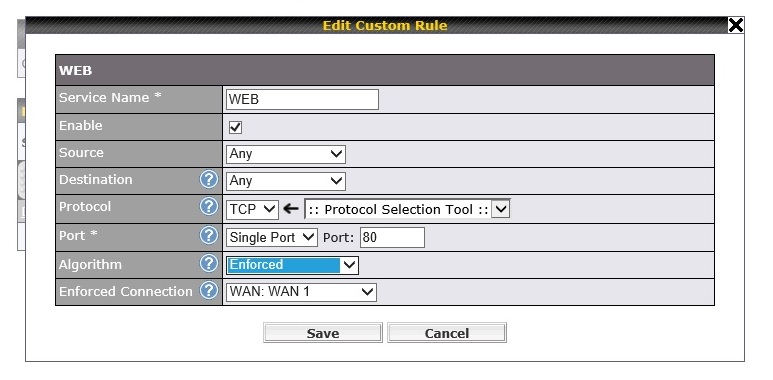773x380 pixels.
Task: Click the WEB section header
Action: [x=385, y=70]
